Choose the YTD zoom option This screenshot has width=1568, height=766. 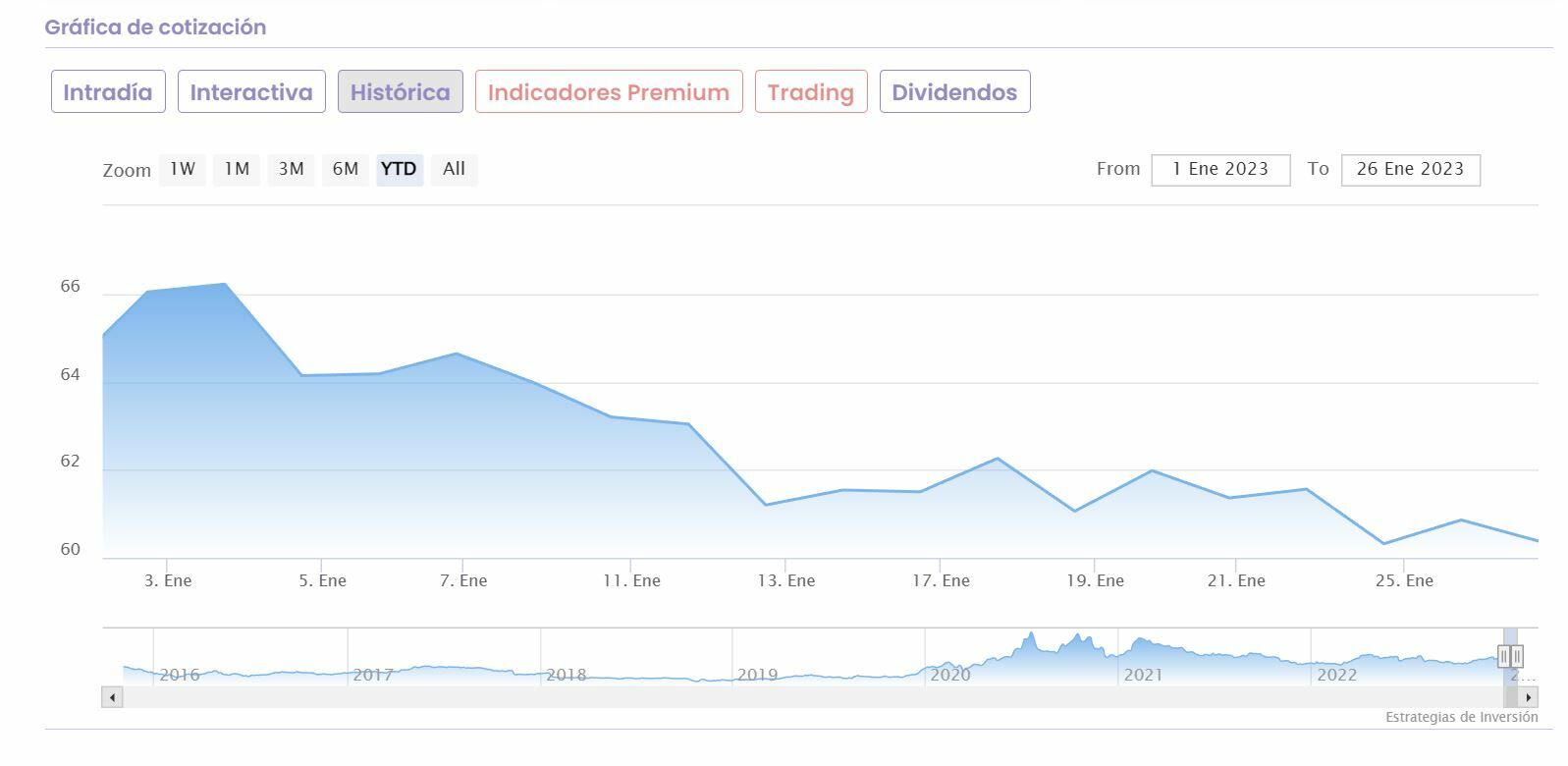click(399, 169)
